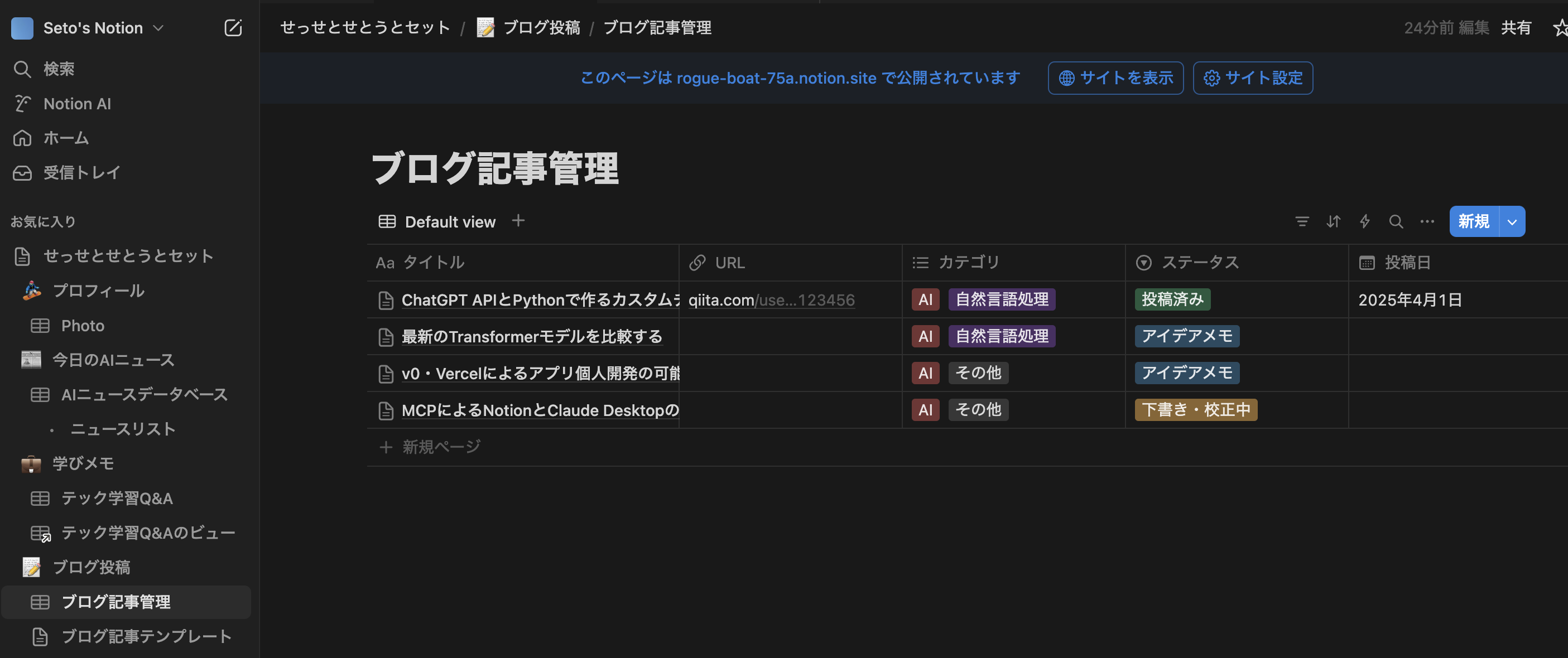The width and height of the screenshot is (1568, 658).
Task: Click the sort arrows icon
Action: click(x=1333, y=221)
